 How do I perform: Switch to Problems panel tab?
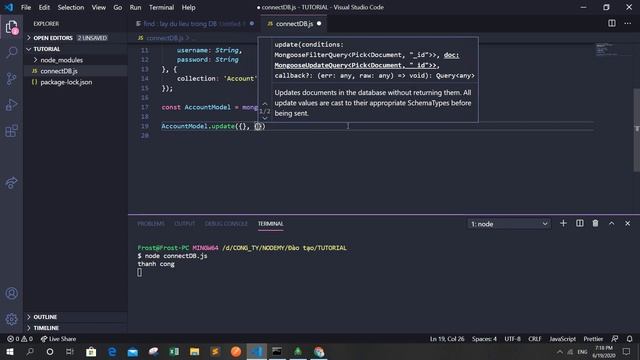click(151, 224)
